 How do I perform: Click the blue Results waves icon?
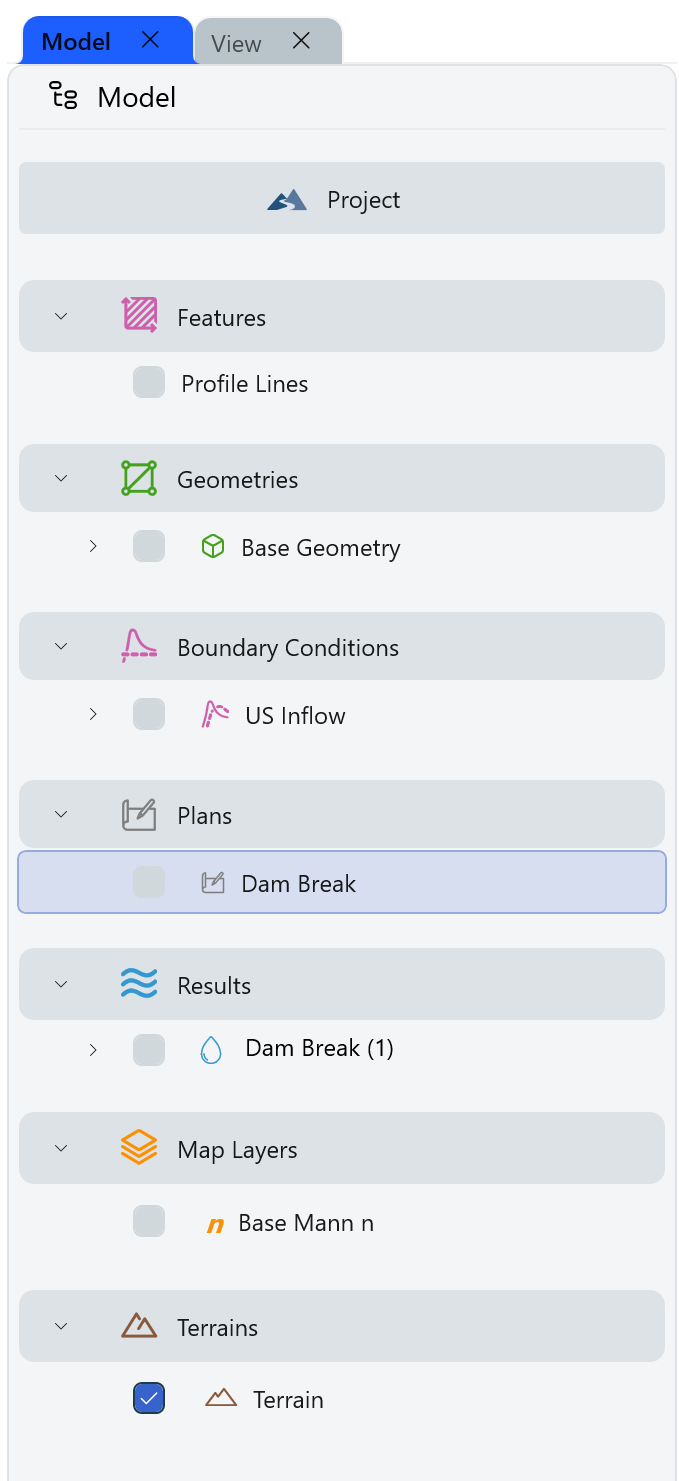[x=139, y=984]
